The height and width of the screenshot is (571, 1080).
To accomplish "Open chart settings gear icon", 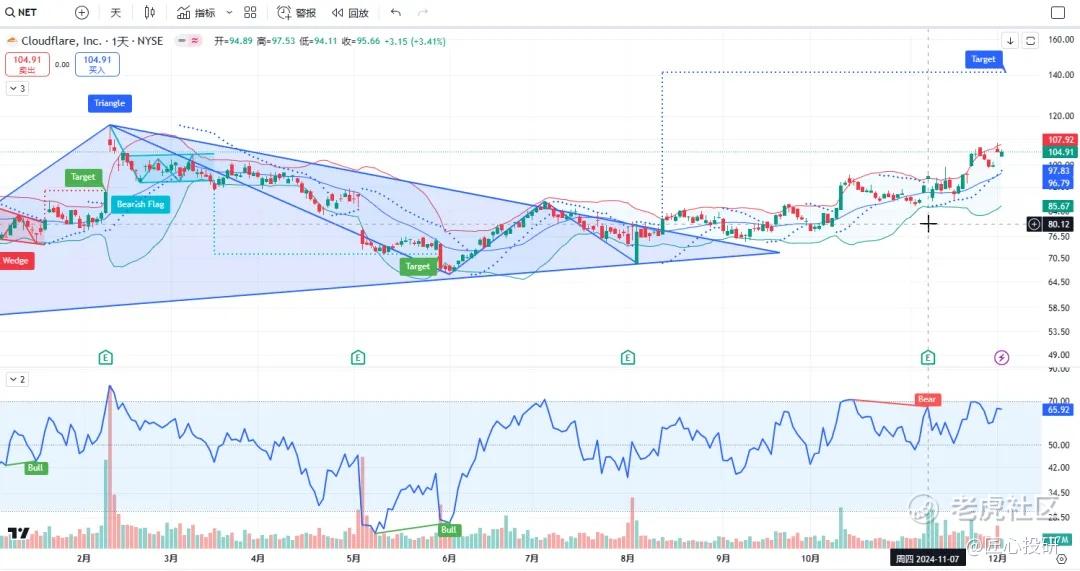I will pyautogui.click(x=1061, y=559).
